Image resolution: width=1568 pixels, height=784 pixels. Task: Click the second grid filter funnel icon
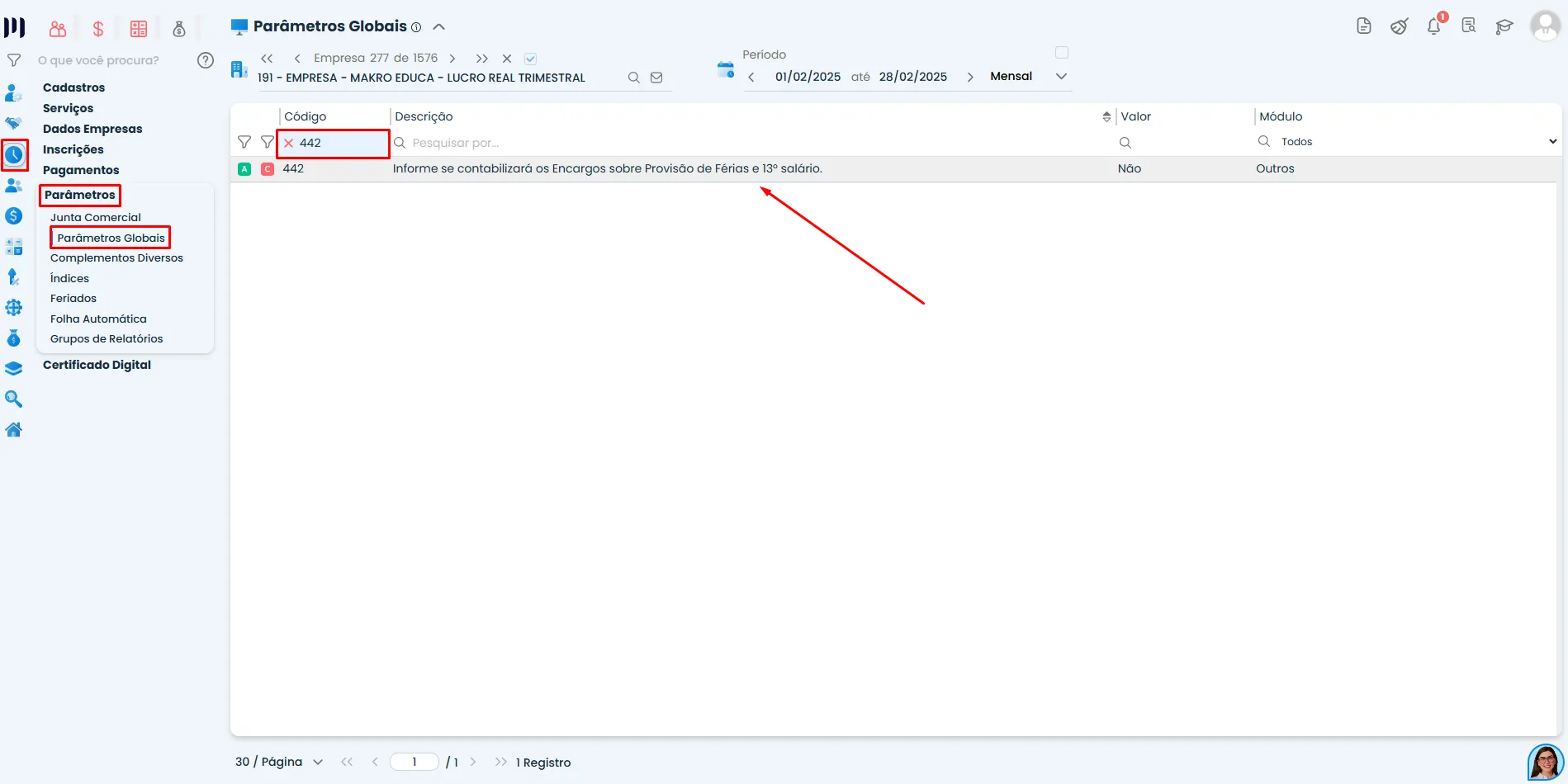267,142
